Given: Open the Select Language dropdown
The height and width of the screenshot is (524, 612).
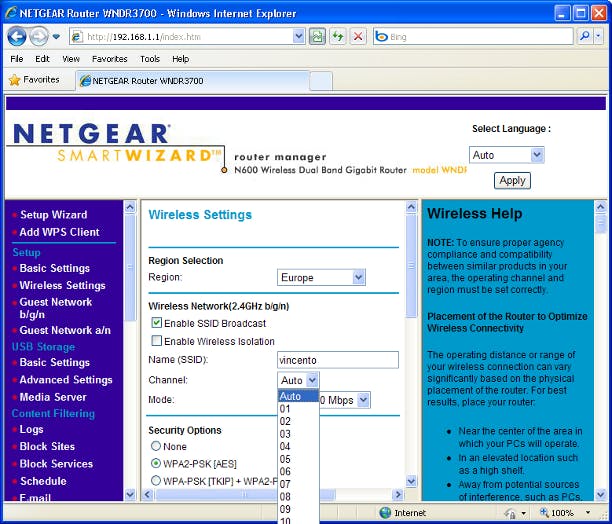Looking at the screenshot, I should (506, 155).
